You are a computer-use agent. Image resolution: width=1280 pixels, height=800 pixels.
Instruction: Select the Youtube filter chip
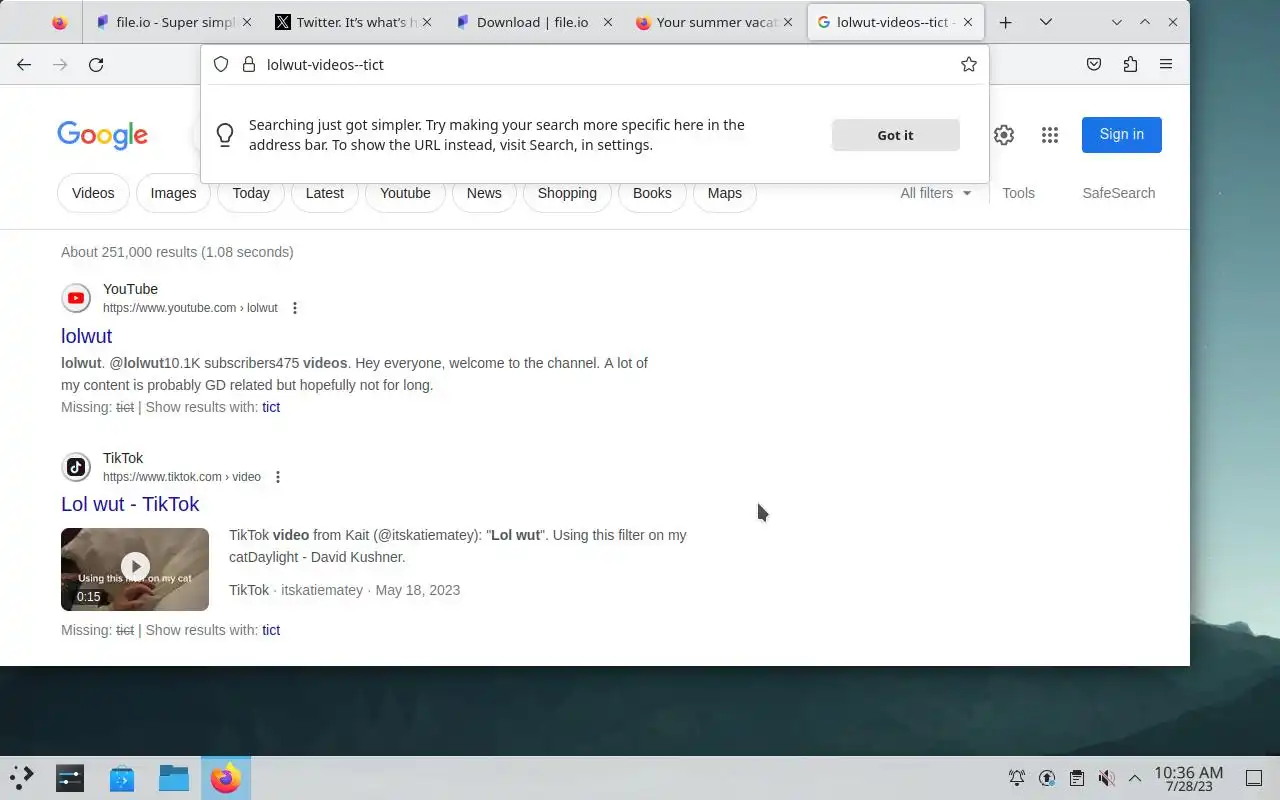(405, 193)
